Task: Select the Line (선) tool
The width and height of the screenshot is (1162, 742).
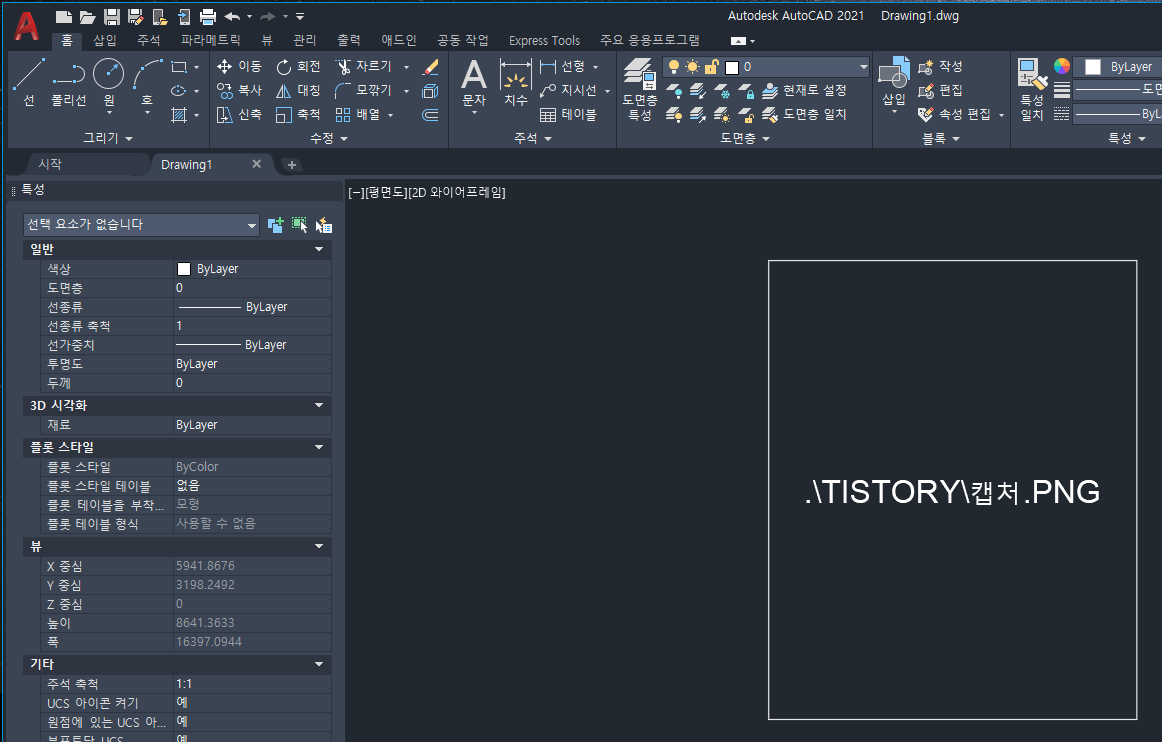Action: (x=28, y=82)
